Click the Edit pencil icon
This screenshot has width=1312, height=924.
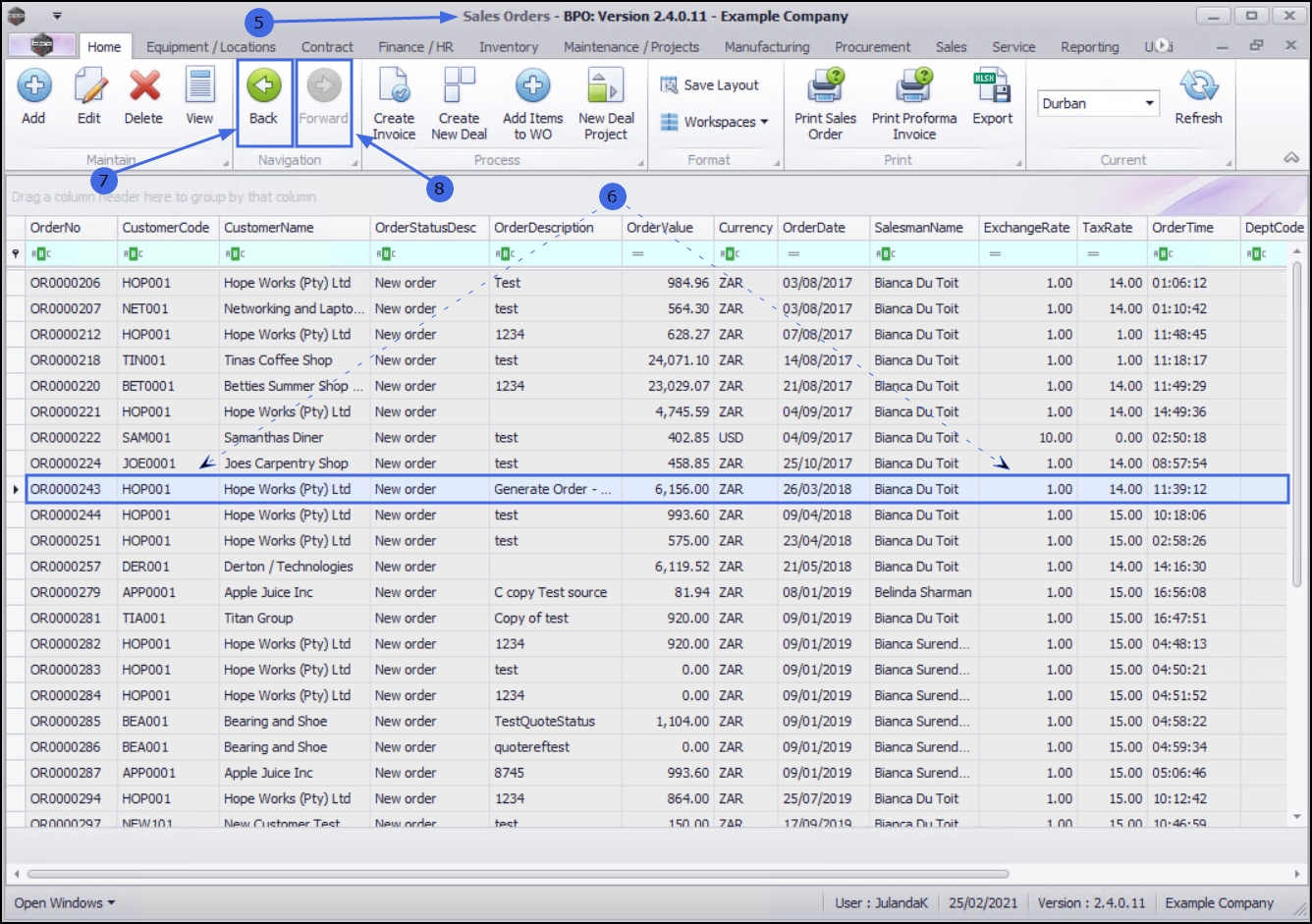click(89, 86)
